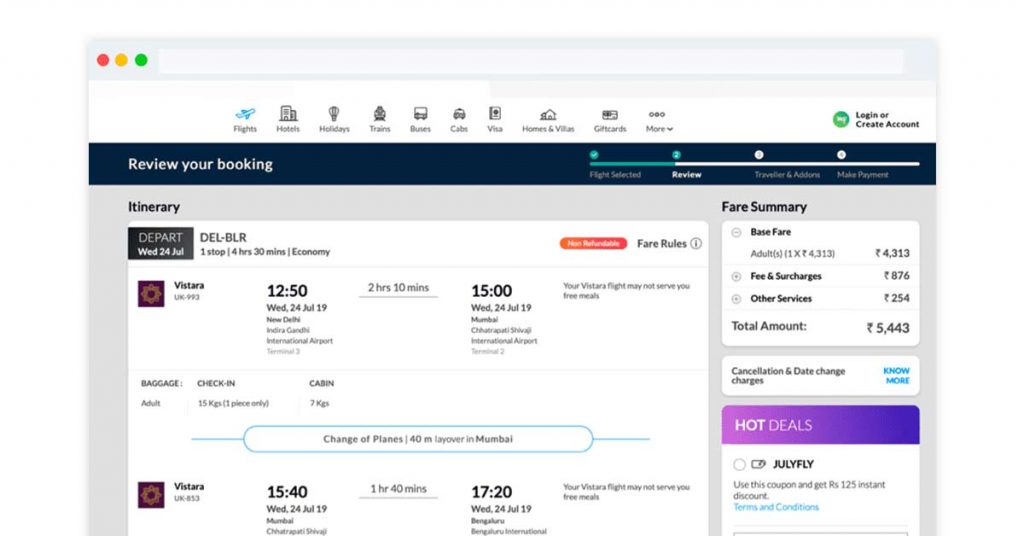
Task: Click Login or Create Account
Action: coord(886,120)
